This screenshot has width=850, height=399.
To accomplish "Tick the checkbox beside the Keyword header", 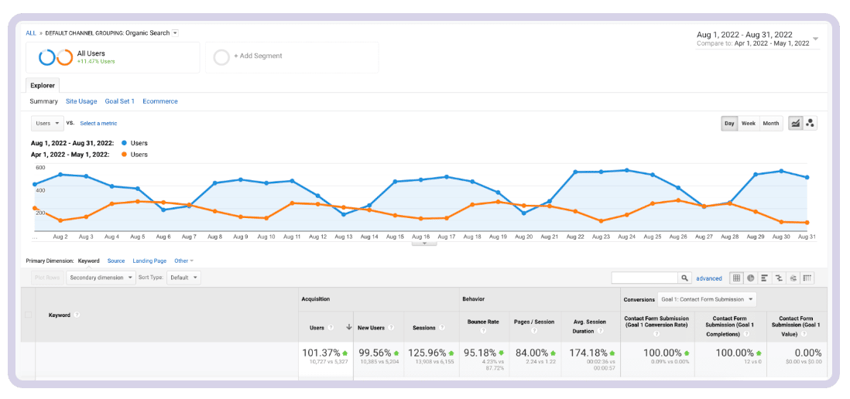I will coord(28,314).
